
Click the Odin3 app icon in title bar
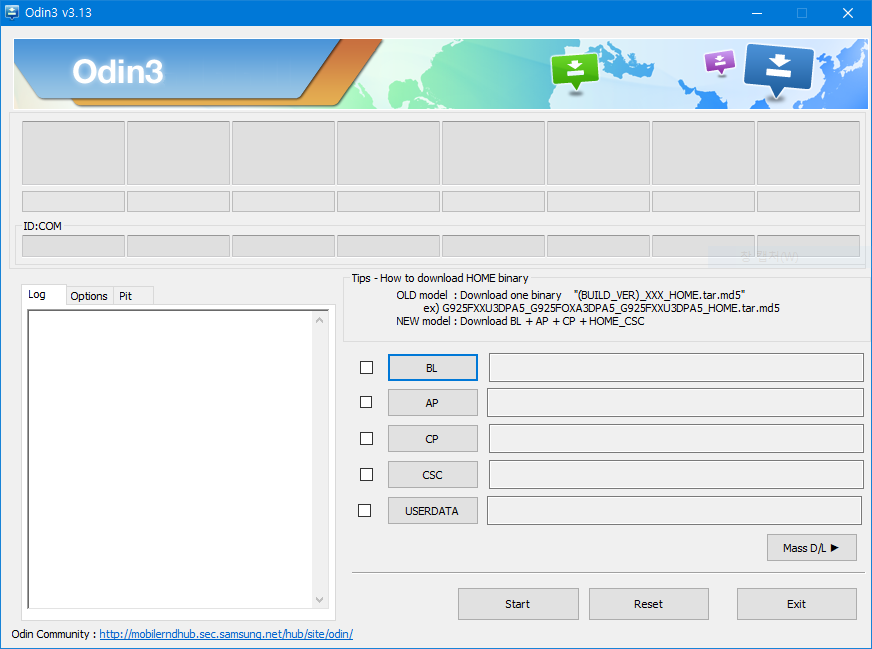(12, 12)
